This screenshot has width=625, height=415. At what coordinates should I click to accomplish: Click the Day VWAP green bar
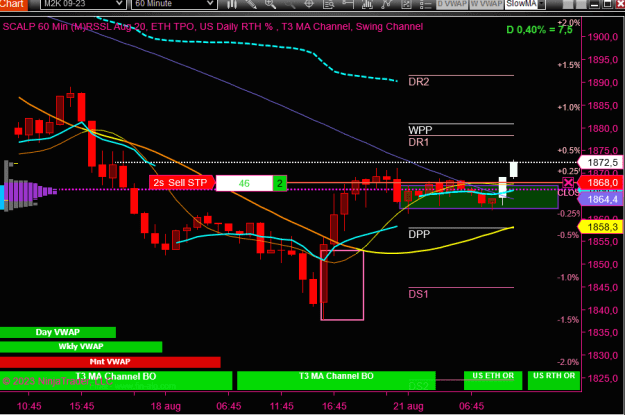tap(58, 332)
